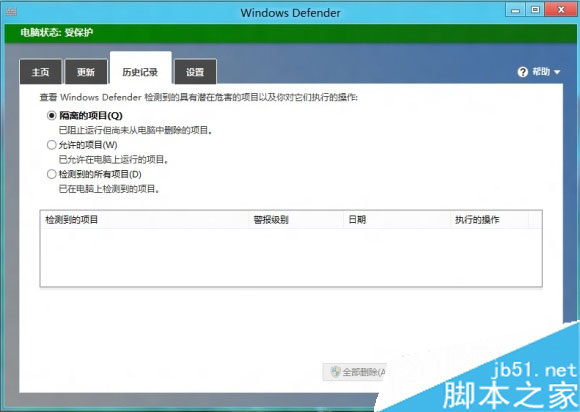
Task: Close the Windows Defender window
Action: 561,10
